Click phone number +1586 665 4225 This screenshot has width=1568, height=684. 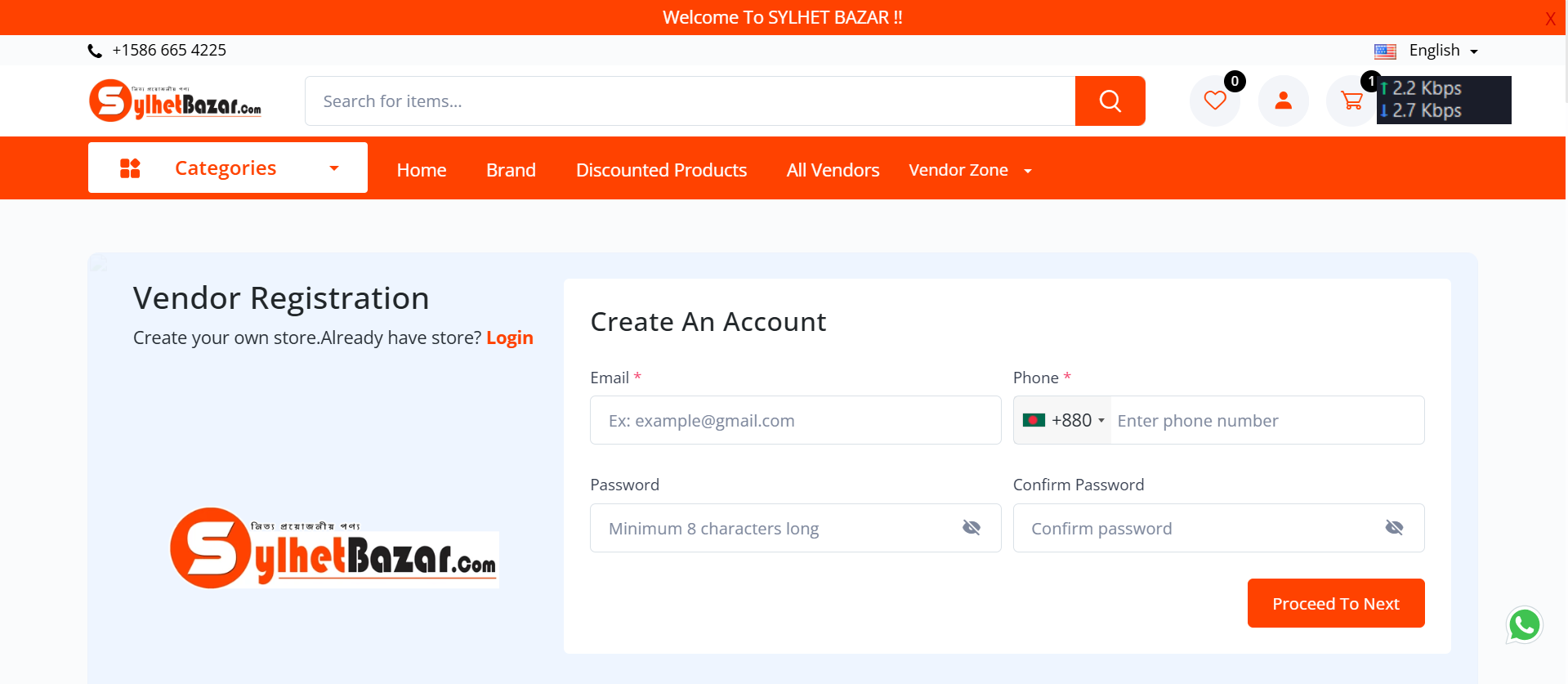pyautogui.click(x=169, y=50)
